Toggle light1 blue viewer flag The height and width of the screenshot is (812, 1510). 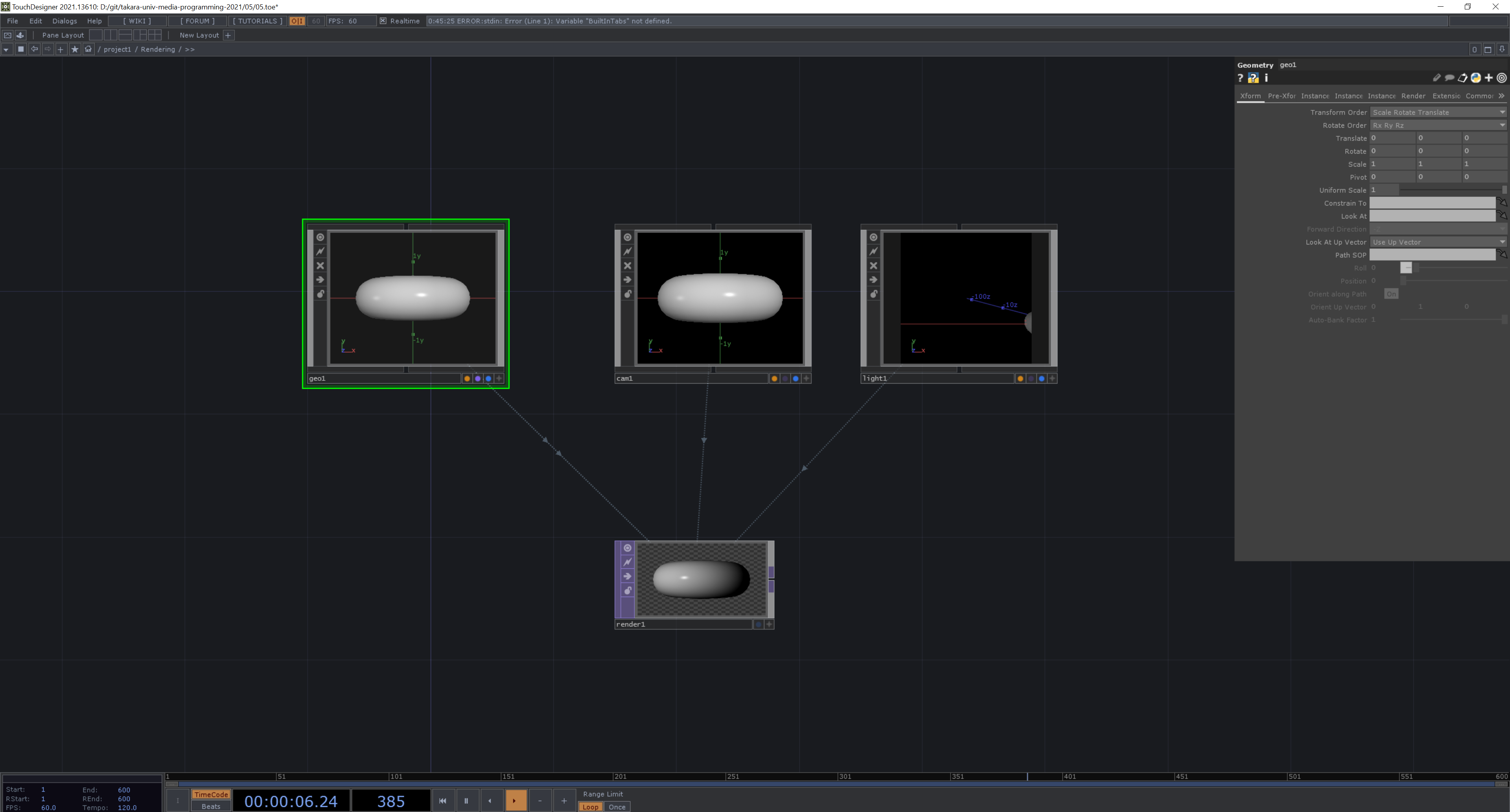1042,378
